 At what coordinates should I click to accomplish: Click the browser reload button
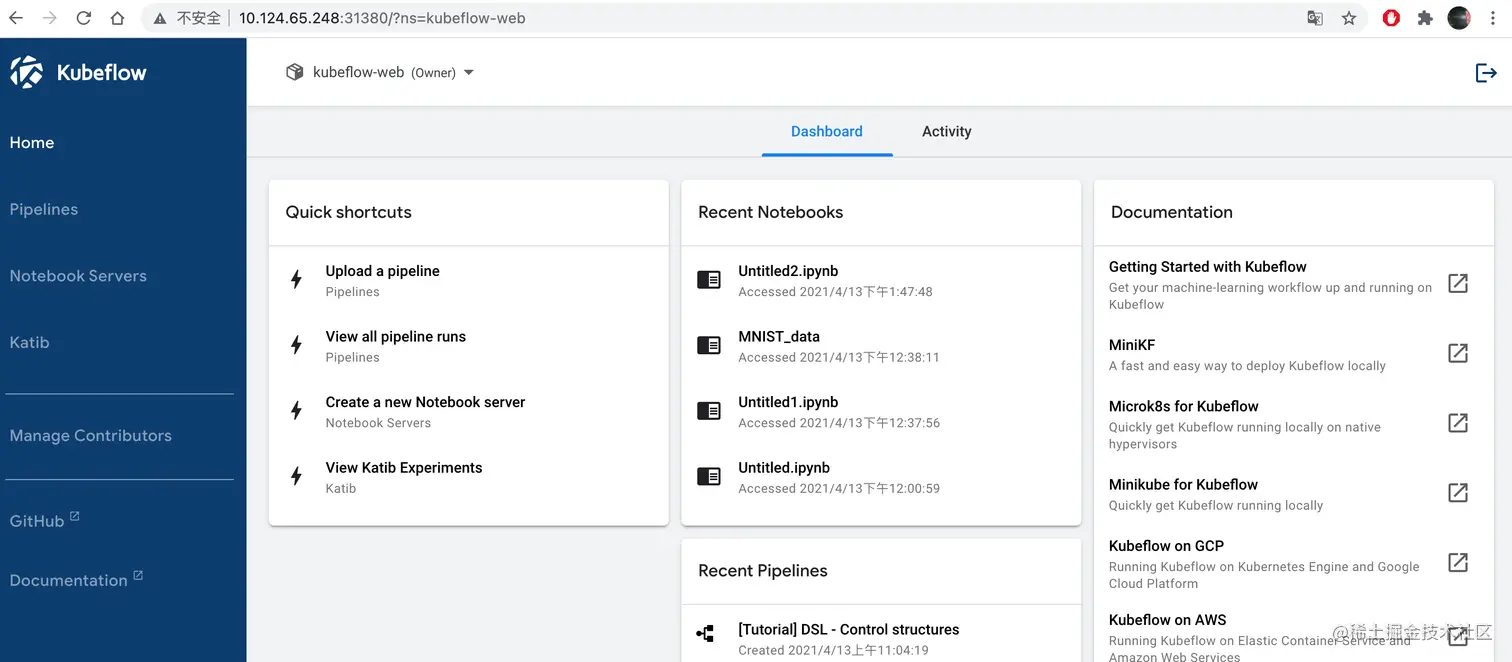(x=83, y=18)
